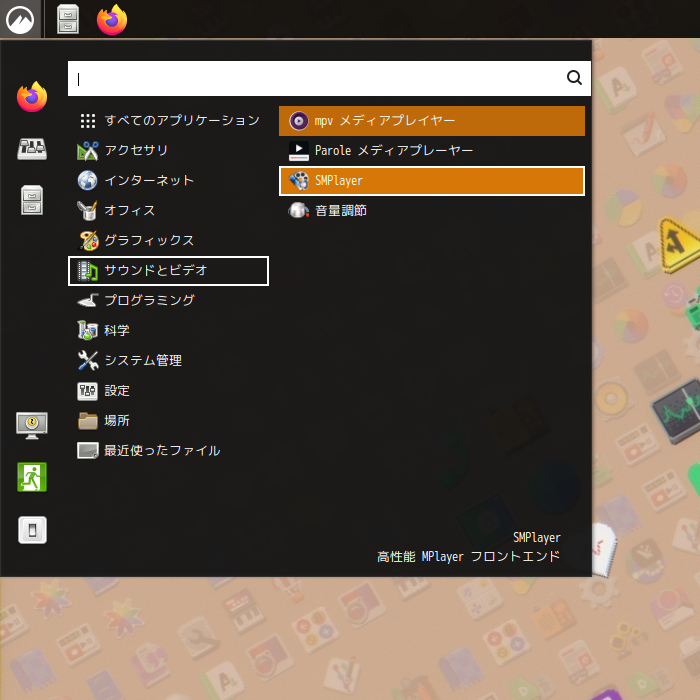Open the アクセサリ category
The height and width of the screenshot is (700, 700).
[168, 150]
